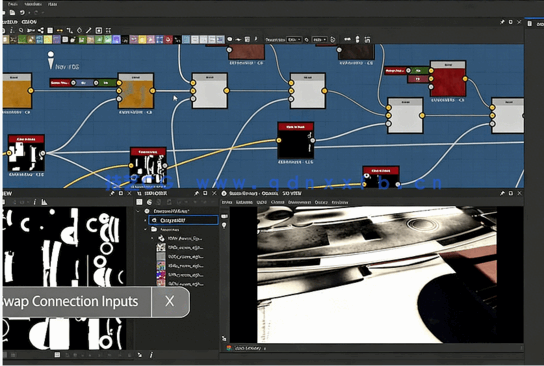Pin the Explorer panel with its pushpin icon

click(196, 193)
